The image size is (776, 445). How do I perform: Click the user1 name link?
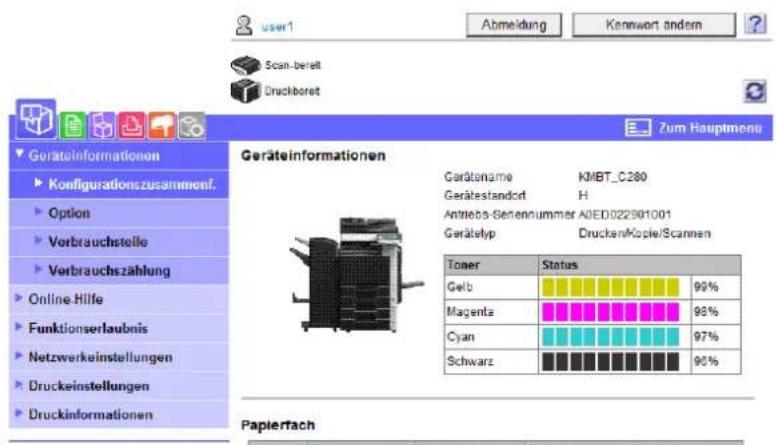click(277, 27)
